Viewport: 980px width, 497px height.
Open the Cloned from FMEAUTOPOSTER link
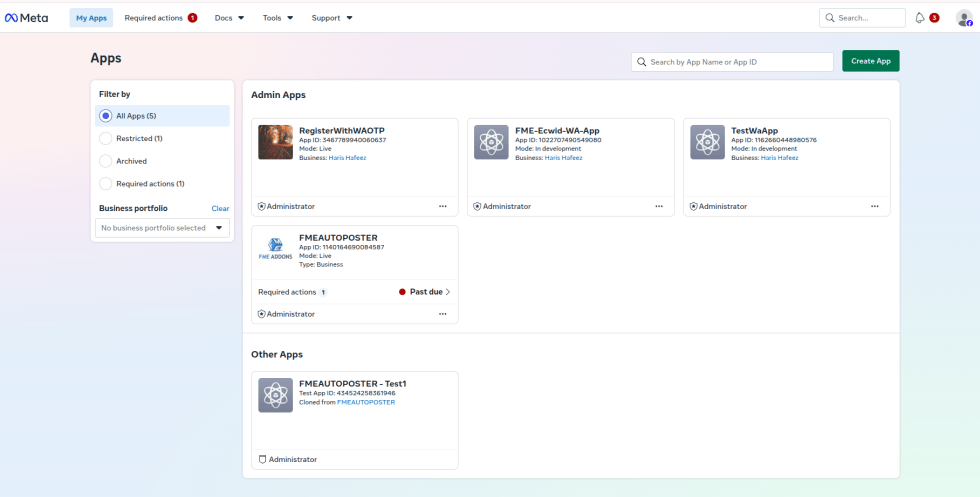(366, 403)
